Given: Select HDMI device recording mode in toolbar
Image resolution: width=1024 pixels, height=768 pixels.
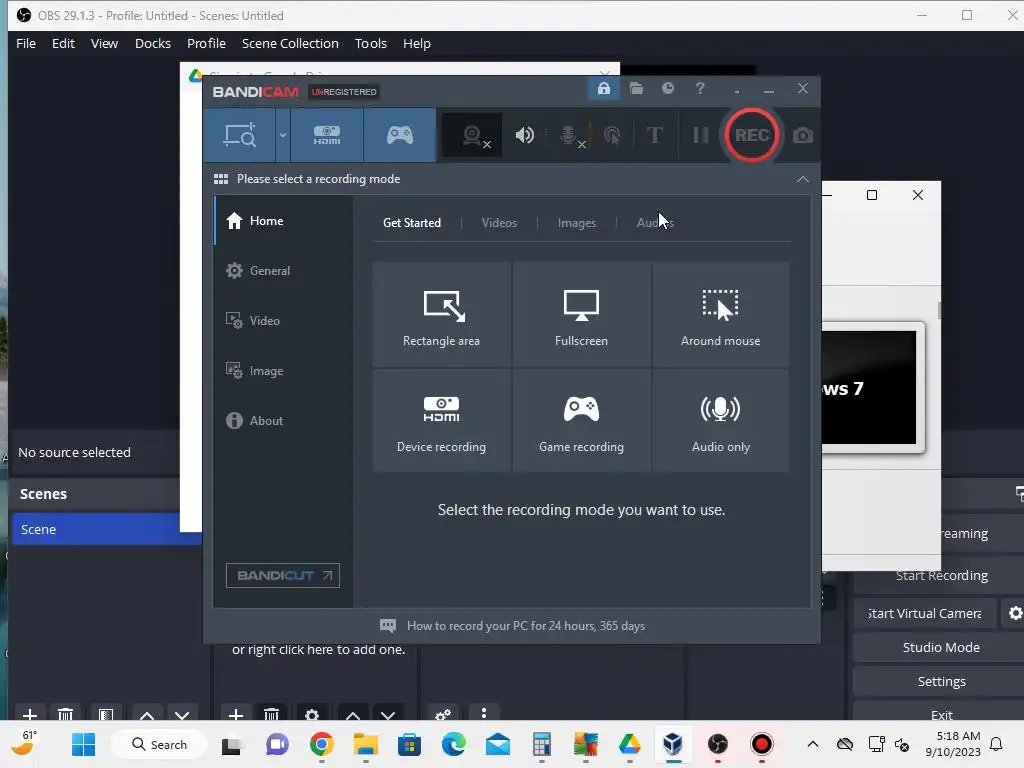Looking at the screenshot, I should [327, 135].
